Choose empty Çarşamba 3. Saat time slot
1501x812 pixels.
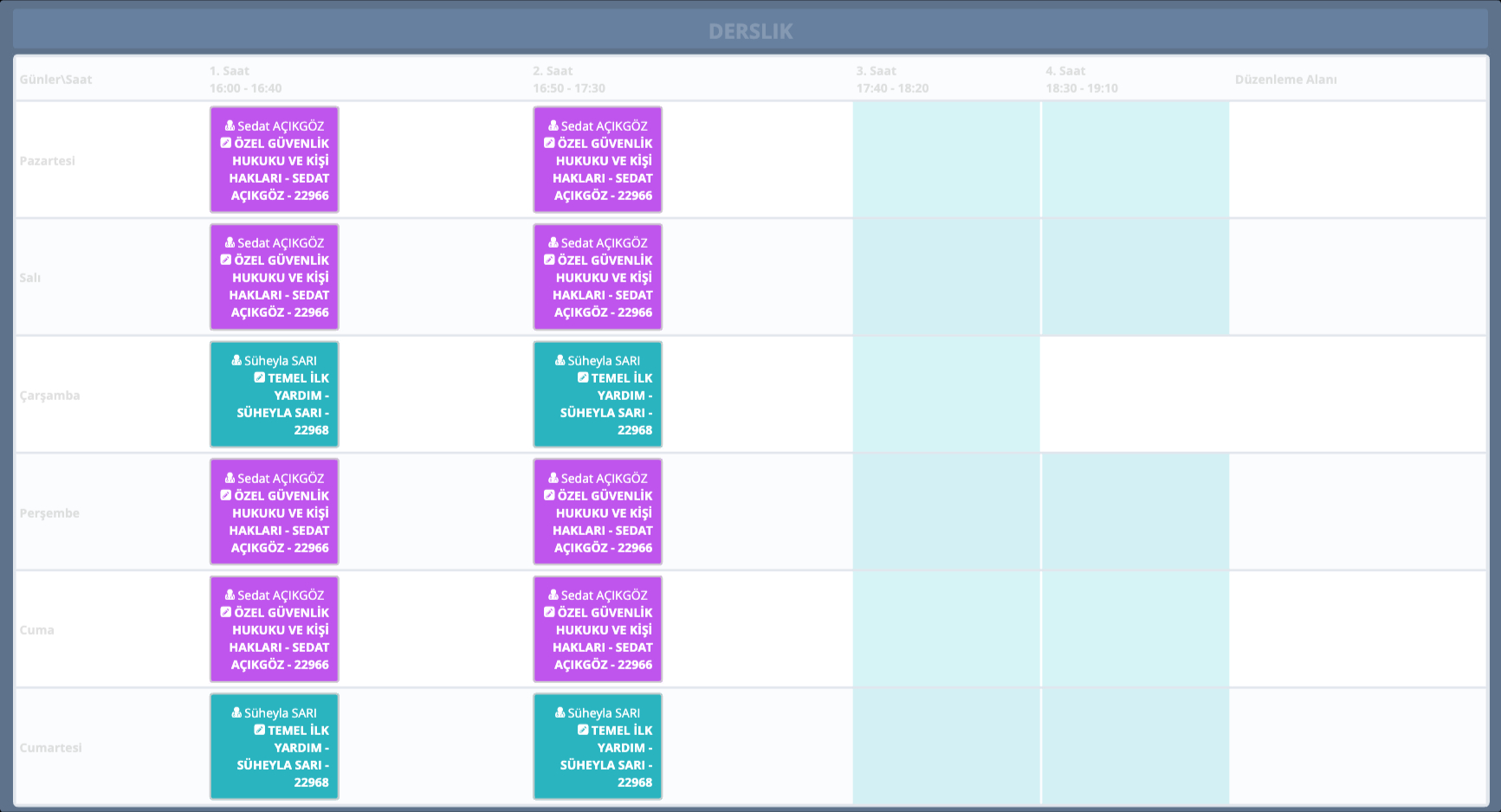point(946,395)
